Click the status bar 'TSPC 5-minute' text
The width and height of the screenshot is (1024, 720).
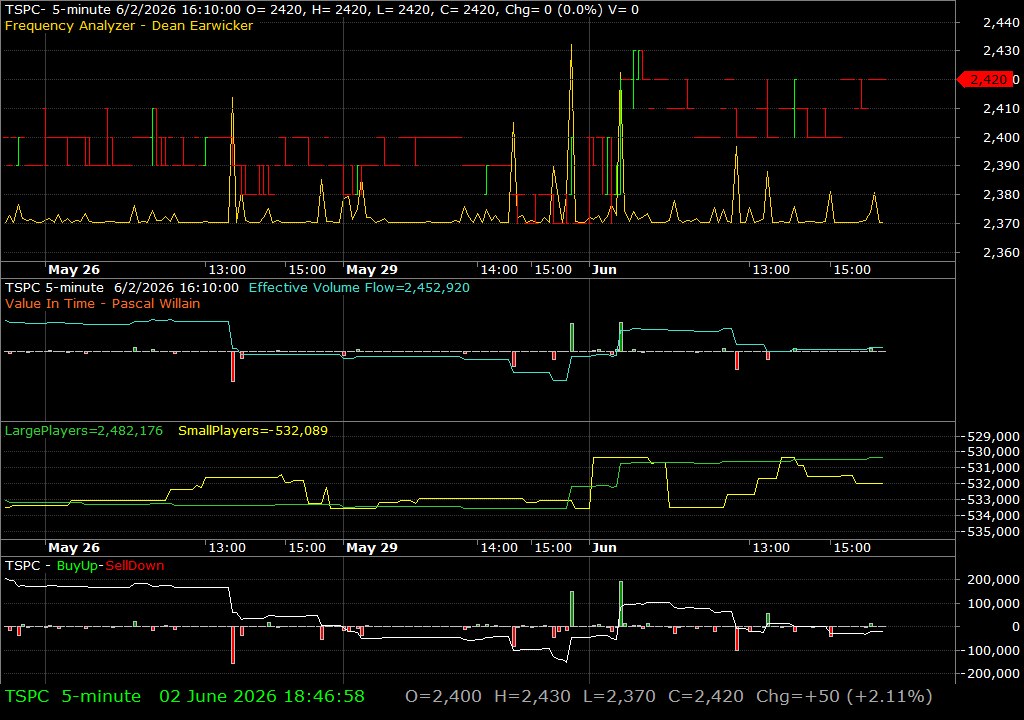[x=72, y=696]
